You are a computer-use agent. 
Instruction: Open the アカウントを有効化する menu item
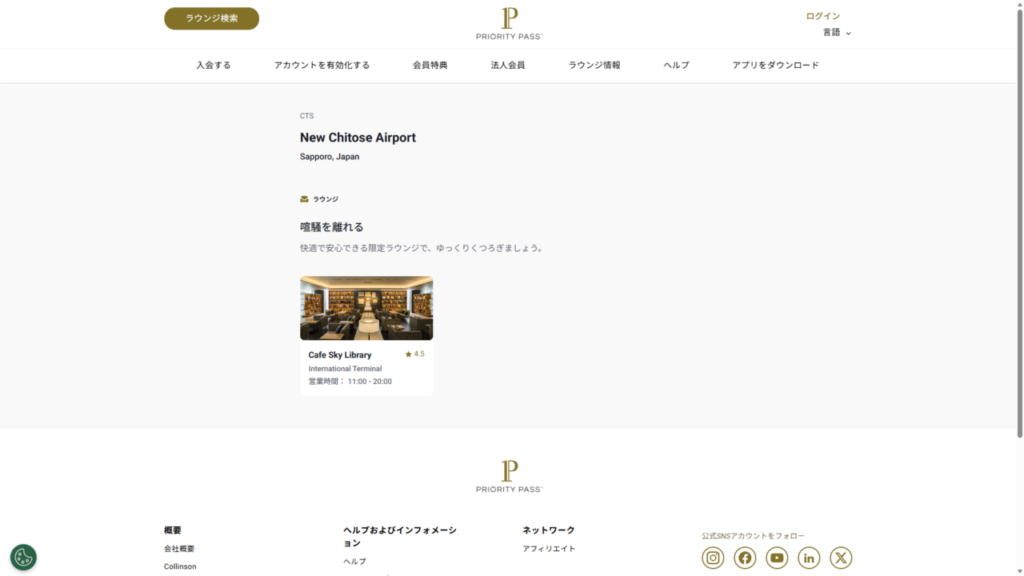coord(322,65)
